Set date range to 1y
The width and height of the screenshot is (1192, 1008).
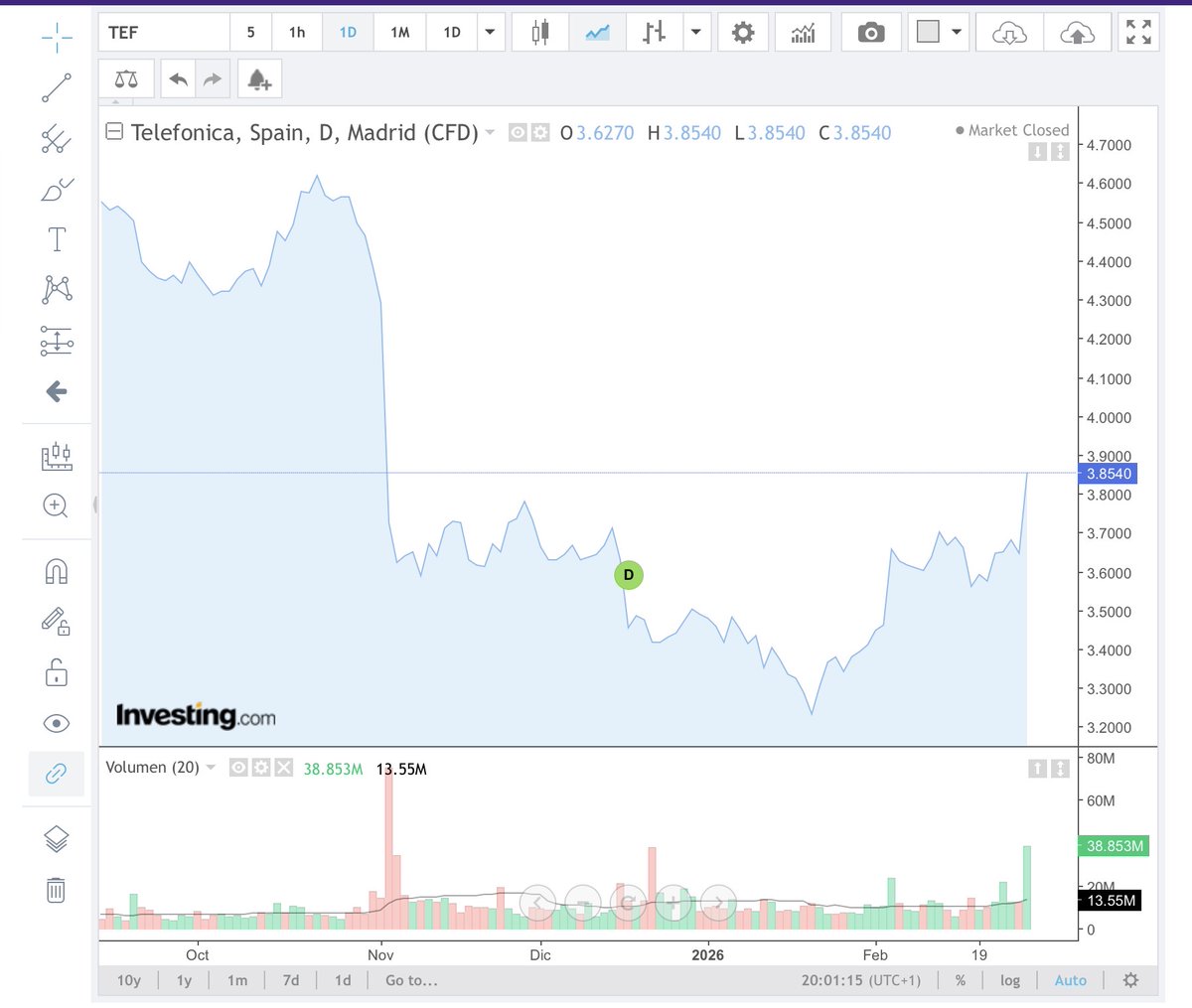(x=184, y=980)
